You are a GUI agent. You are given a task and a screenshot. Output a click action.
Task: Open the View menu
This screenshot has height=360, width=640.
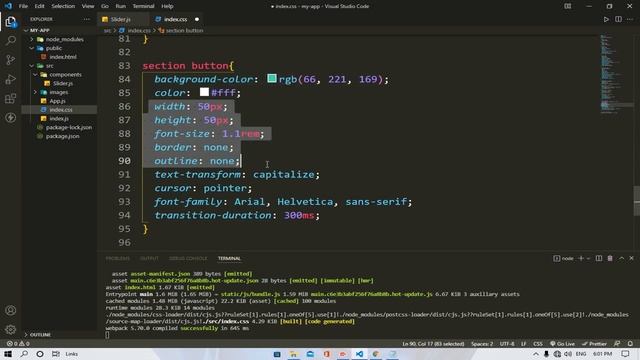88,6
